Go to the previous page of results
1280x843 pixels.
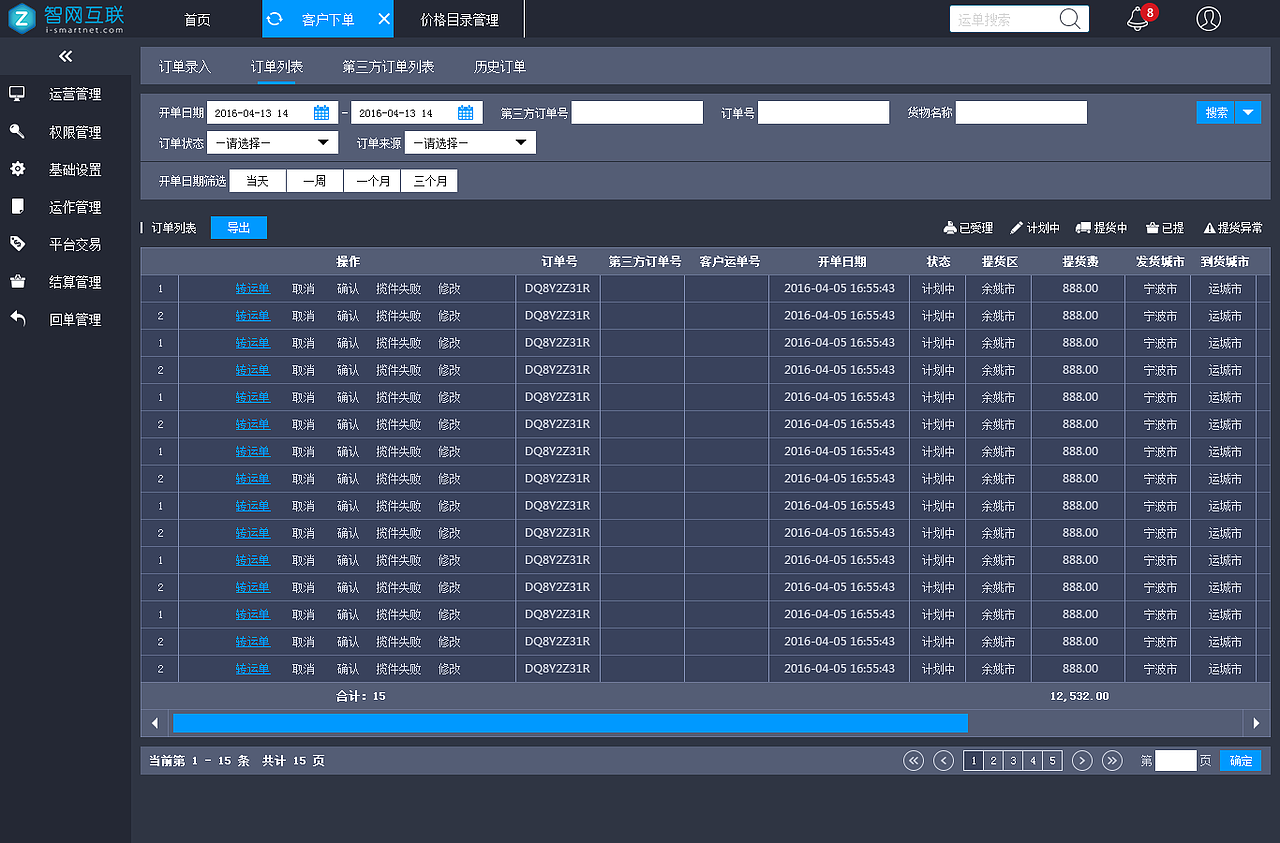coord(943,761)
